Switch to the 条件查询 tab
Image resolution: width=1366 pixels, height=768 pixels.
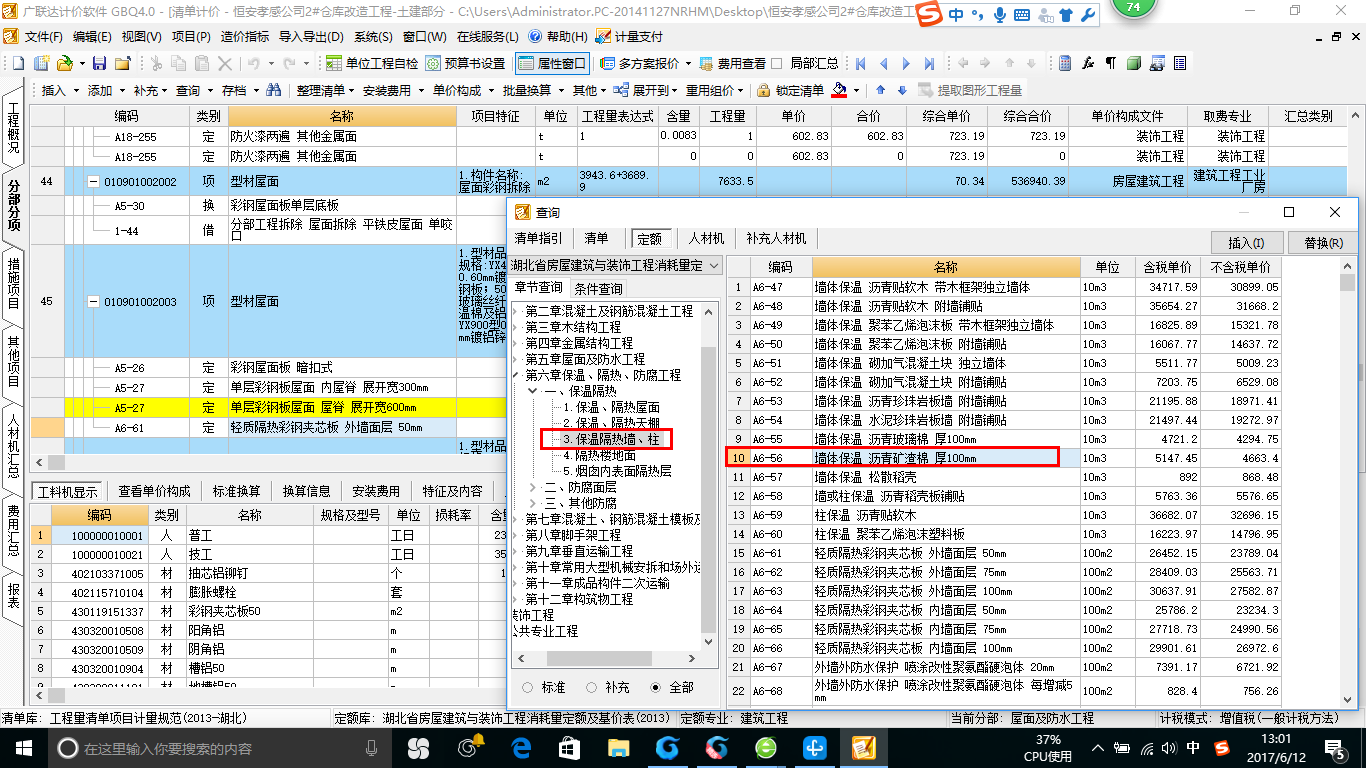(598, 288)
